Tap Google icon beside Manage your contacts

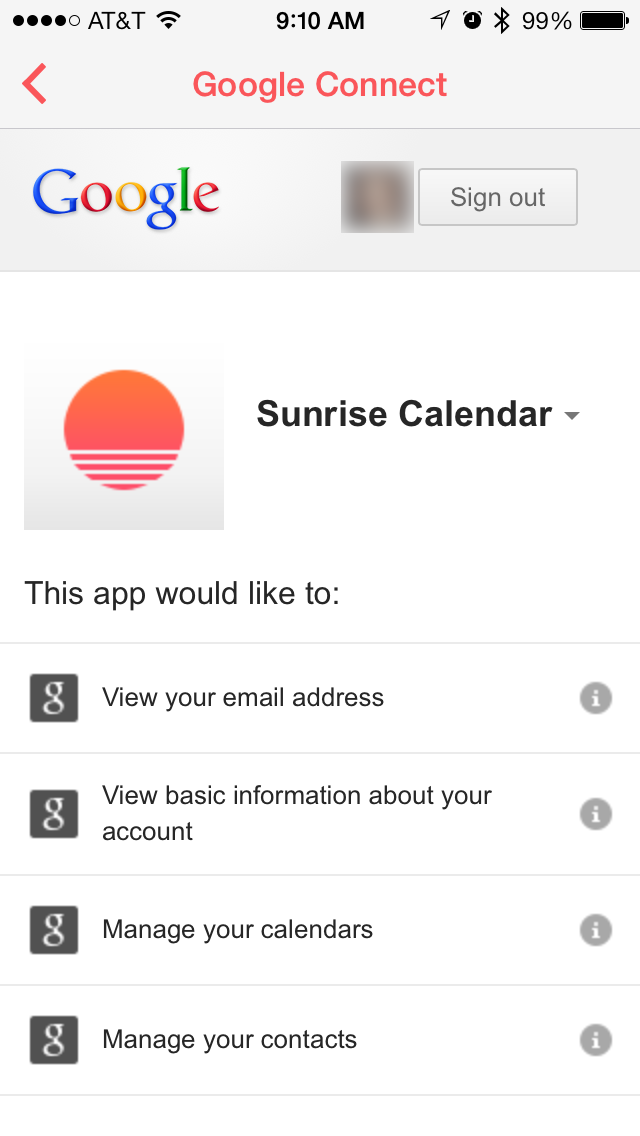(54, 1040)
